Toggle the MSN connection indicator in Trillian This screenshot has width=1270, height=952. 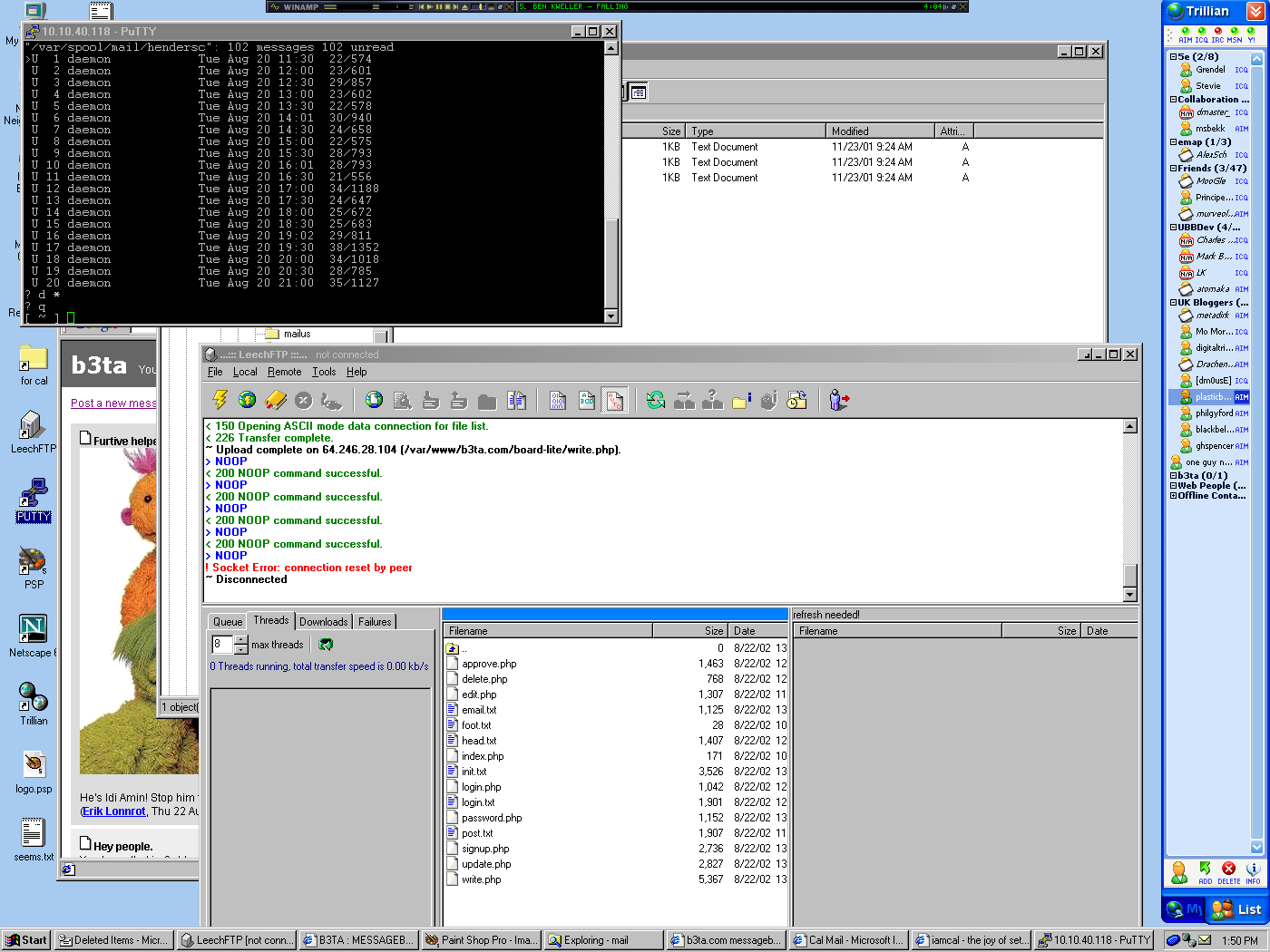(1235, 35)
